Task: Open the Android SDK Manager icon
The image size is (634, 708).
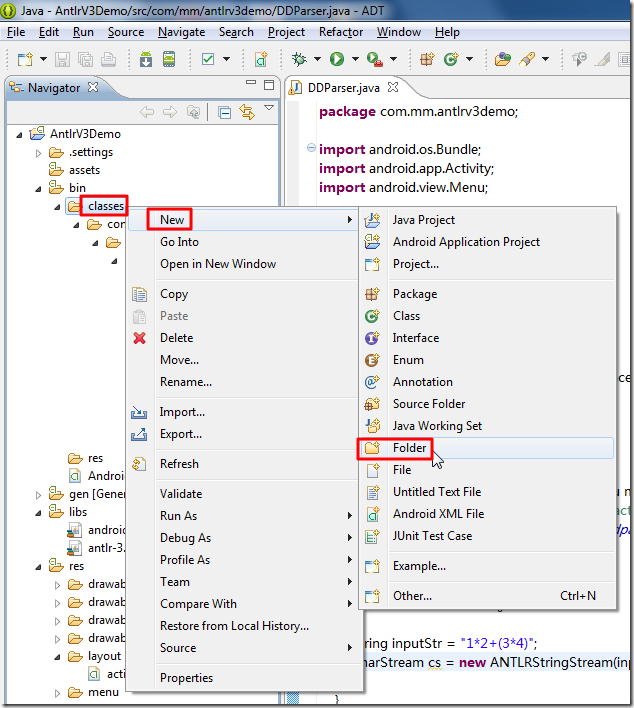Action: 146,59
